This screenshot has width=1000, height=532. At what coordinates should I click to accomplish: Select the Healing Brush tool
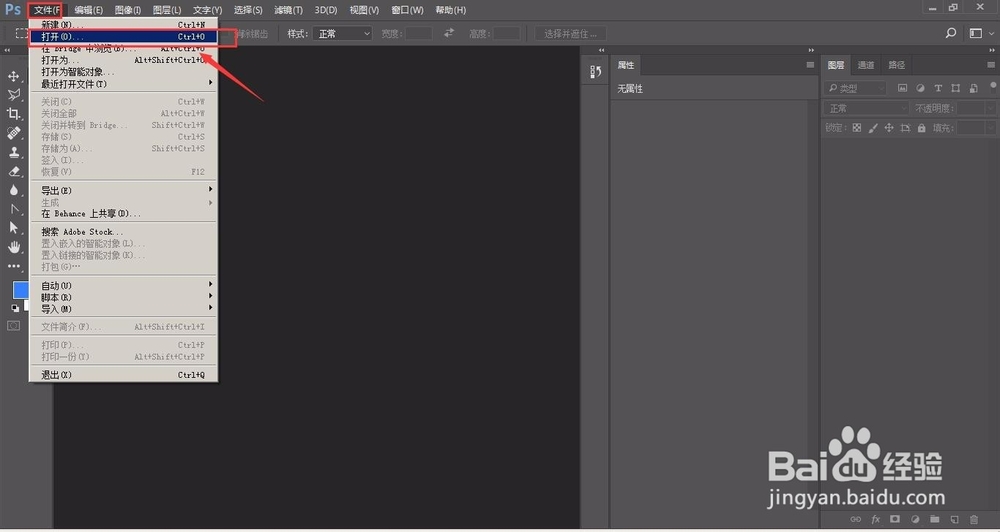coord(13,133)
